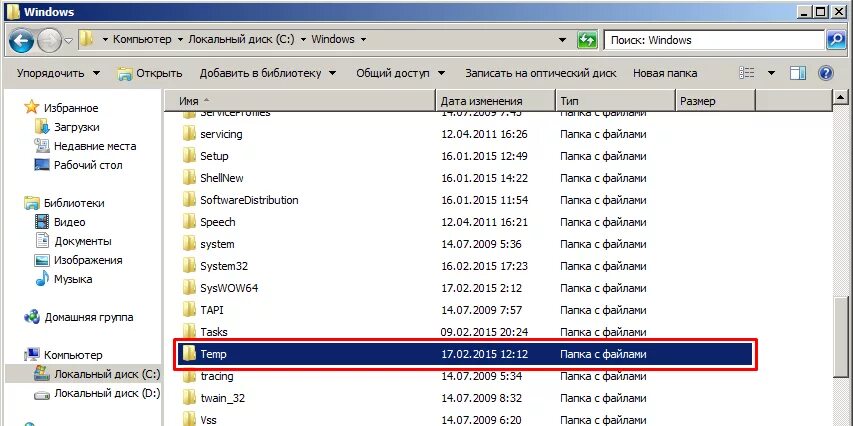
Task: Select the highlighted 'Temp' folder icon
Action: coord(189,354)
